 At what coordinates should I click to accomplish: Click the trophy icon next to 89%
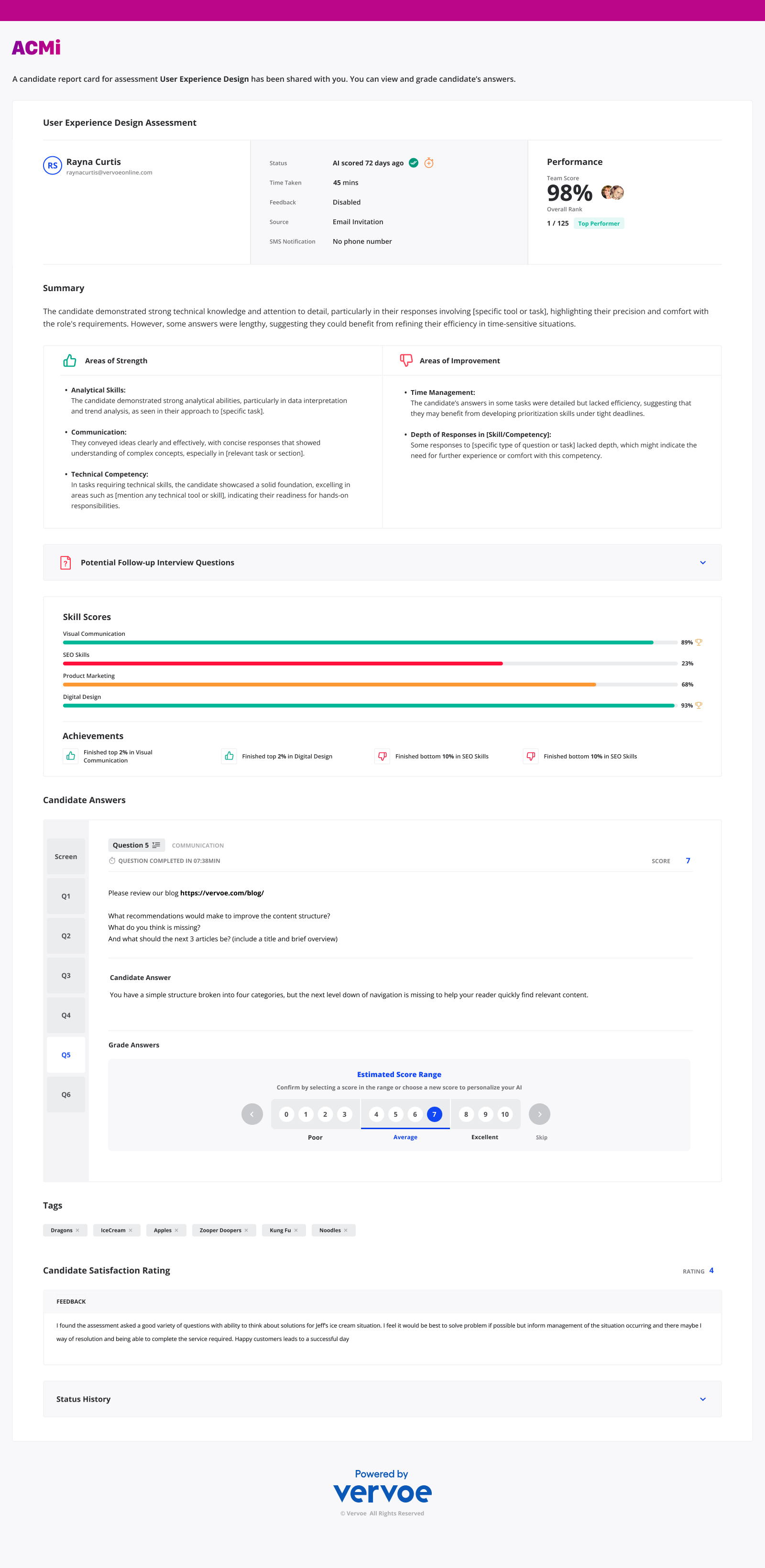click(699, 642)
